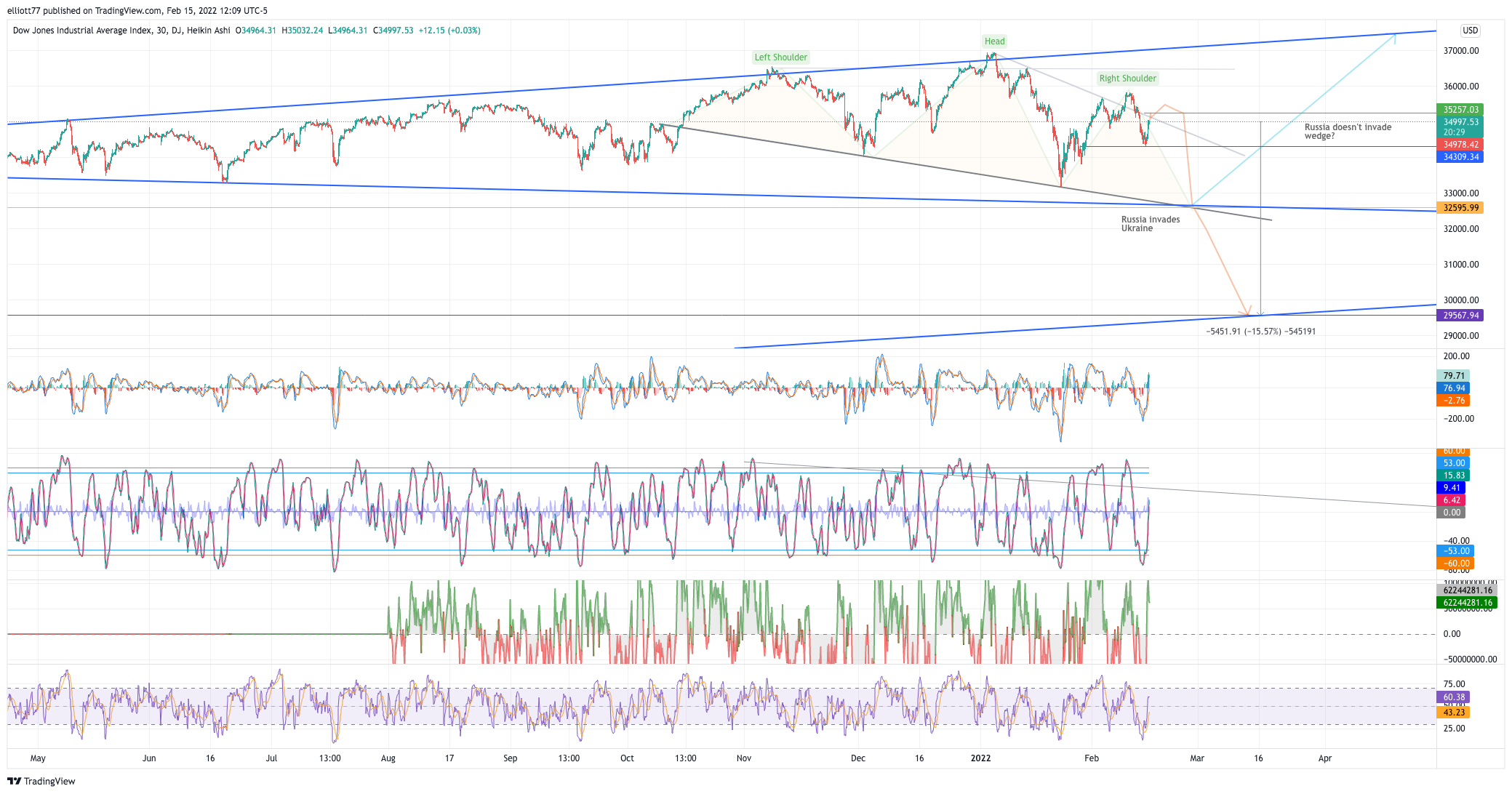
Task: Click the purple 29567.94 price tag
Action: pos(1460,316)
